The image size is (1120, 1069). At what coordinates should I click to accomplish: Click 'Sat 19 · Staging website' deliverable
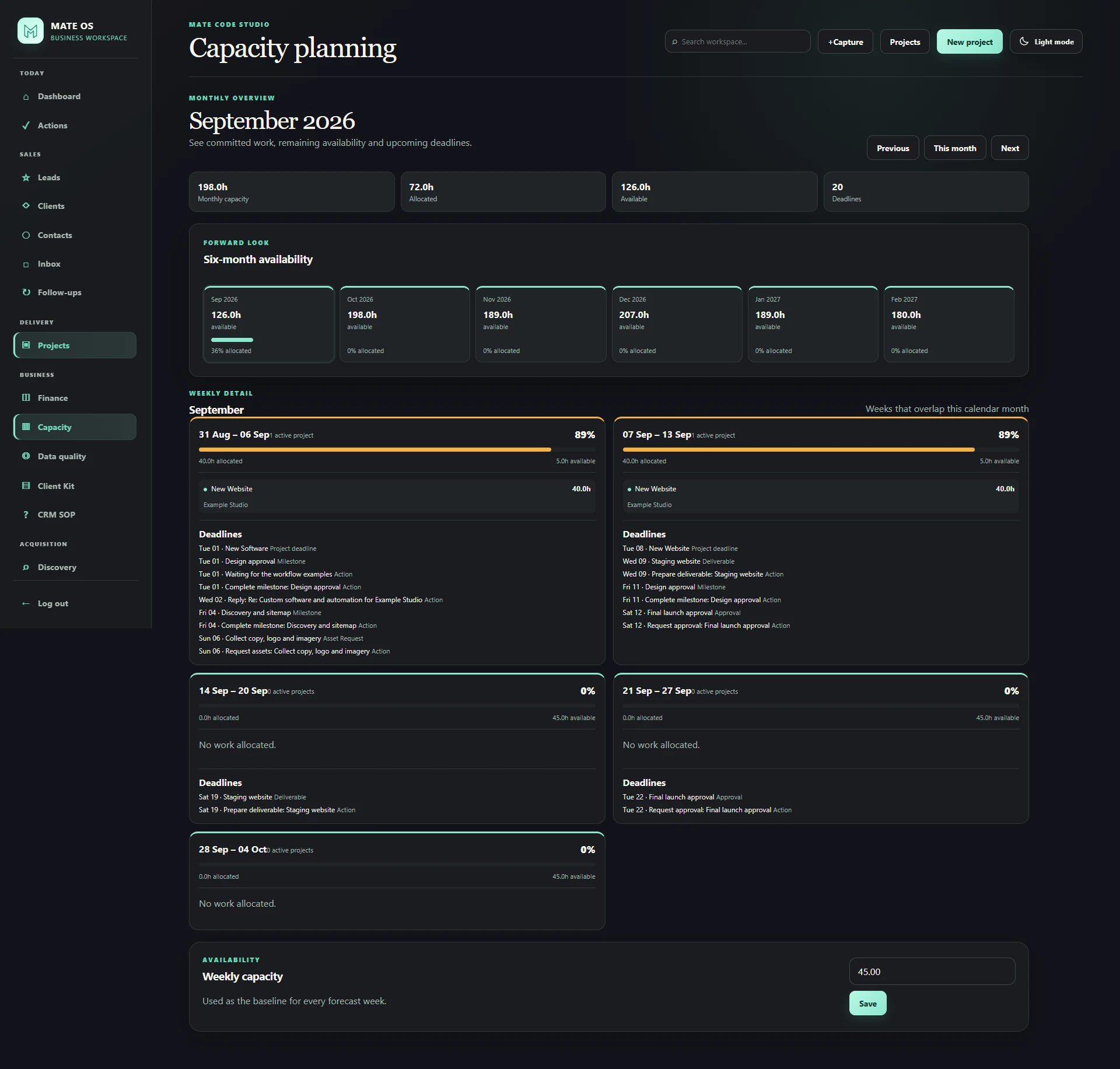[252, 797]
